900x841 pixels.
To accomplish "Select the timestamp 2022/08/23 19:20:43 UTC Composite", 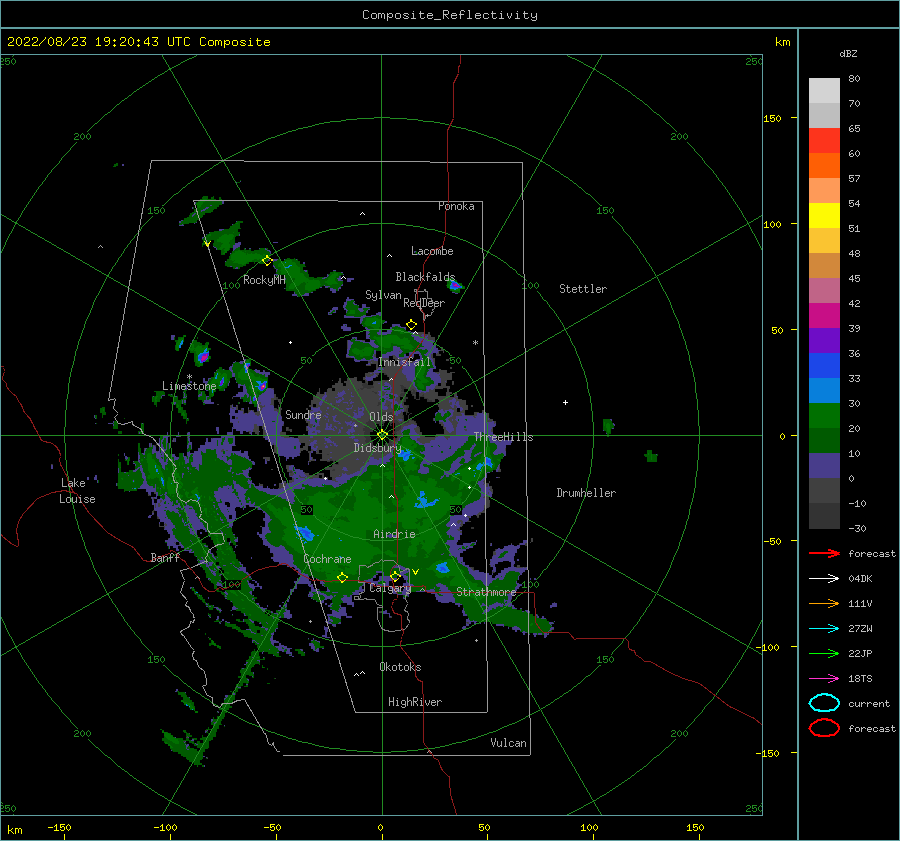I will (x=138, y=42).
